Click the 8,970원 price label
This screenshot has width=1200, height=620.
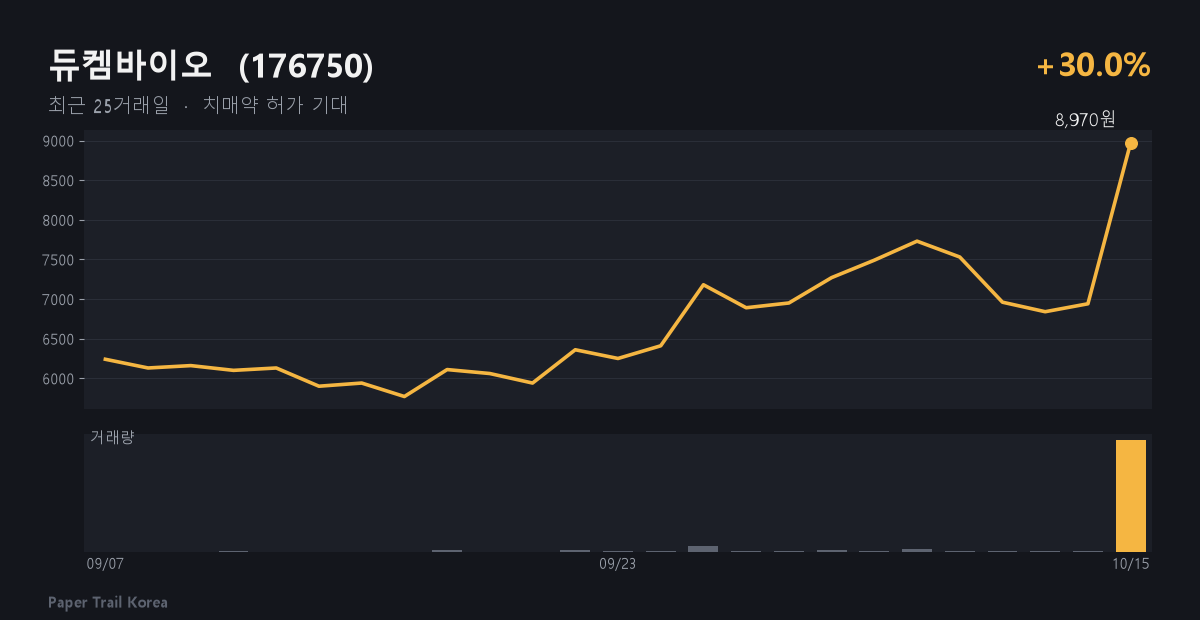pos(1085,120)
